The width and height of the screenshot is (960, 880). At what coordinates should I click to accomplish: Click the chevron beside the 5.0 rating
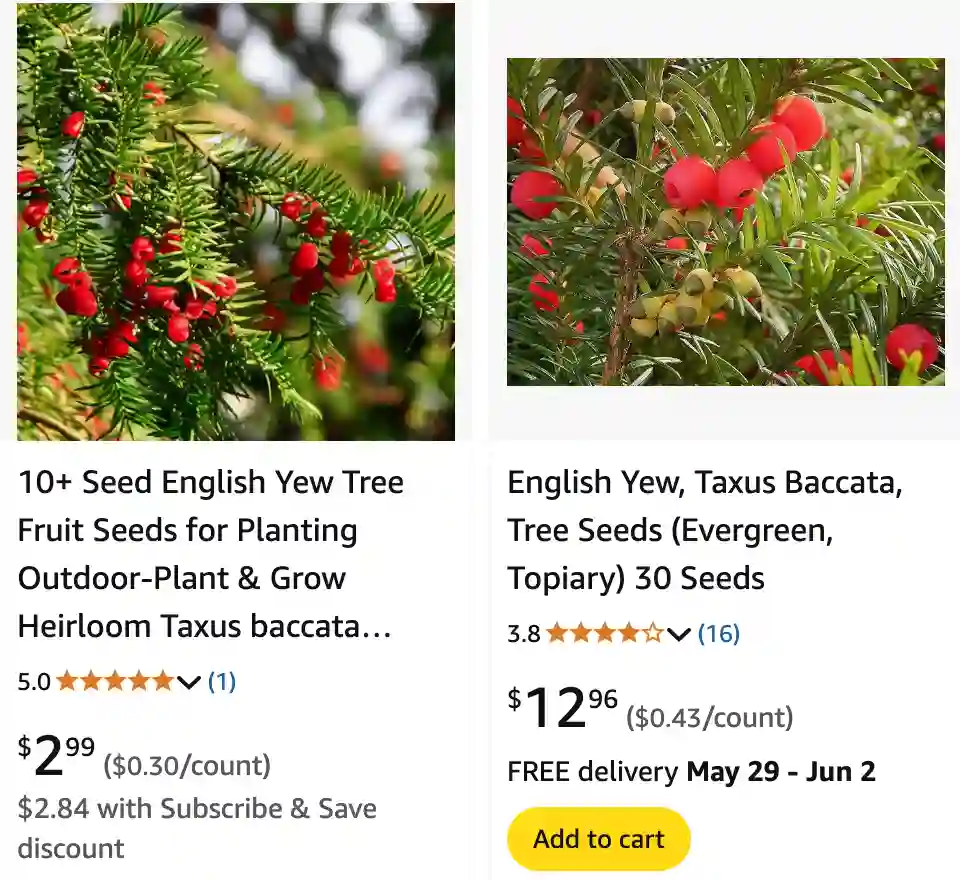point(186,682)
